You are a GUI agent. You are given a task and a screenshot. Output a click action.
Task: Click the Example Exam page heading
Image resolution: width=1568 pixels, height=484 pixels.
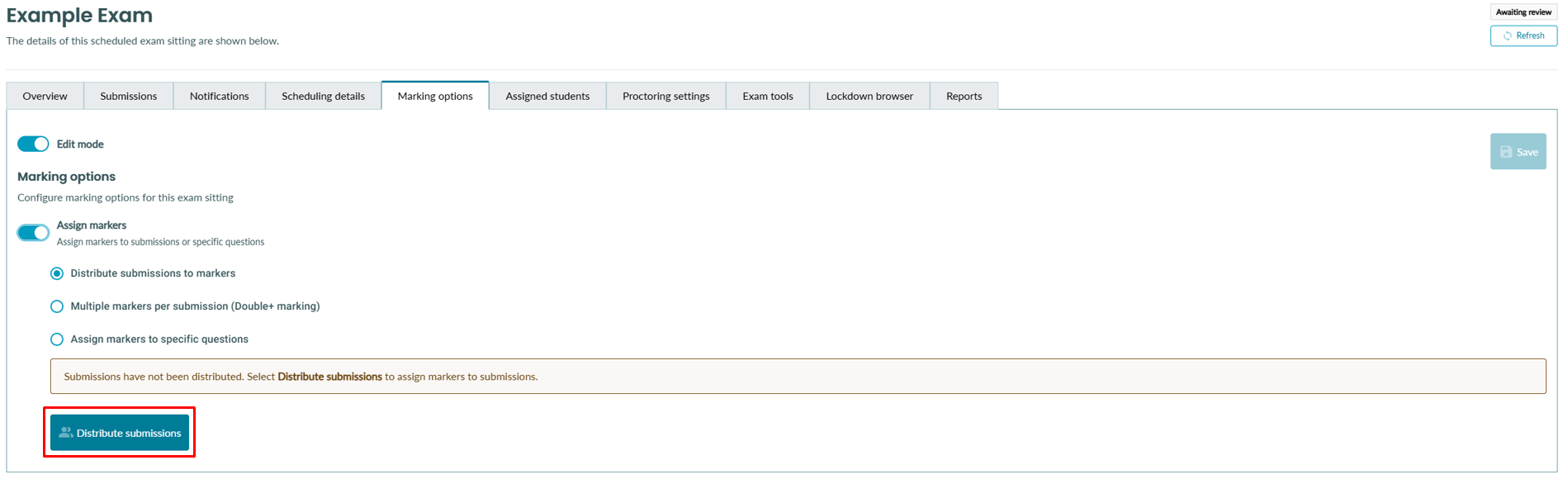[79, 16]
